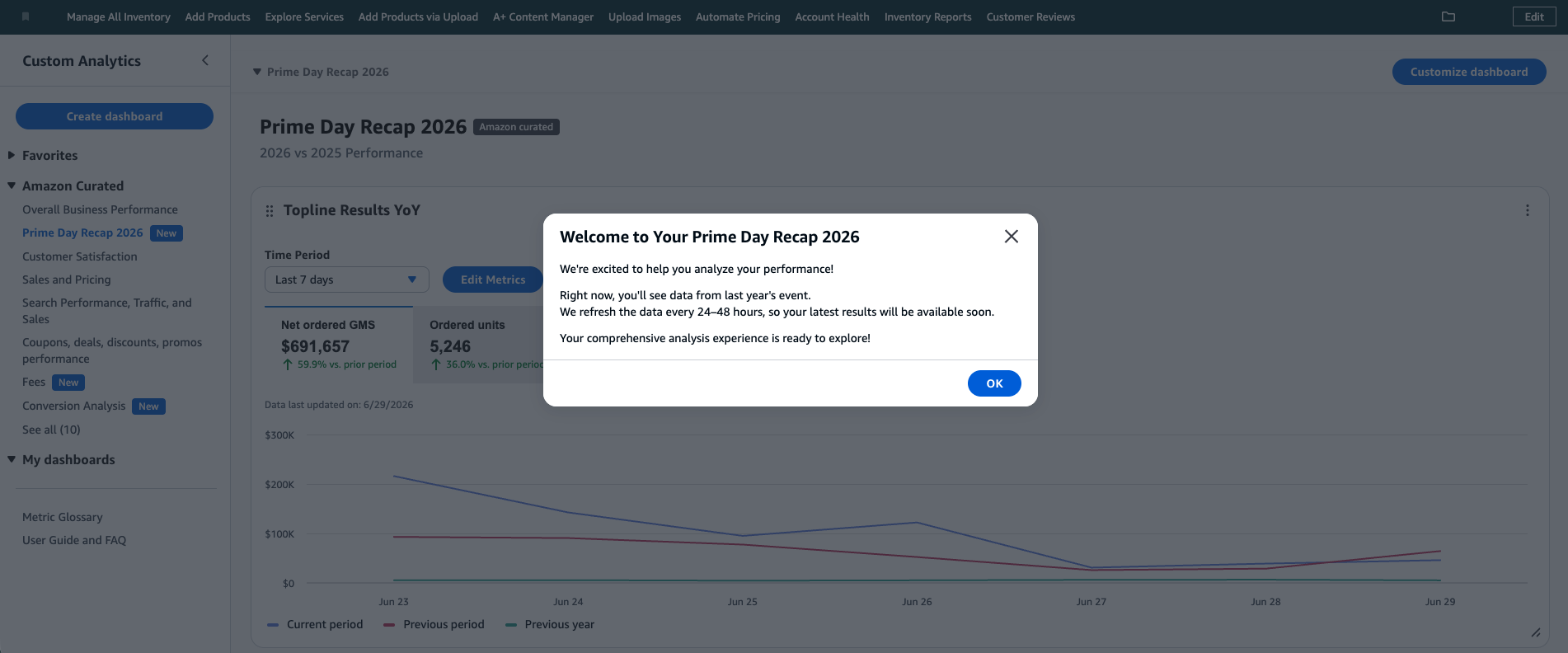The image size is (1568, 653).
Task: Collapse the Custom Analytics sidebar
Action: point(205,60)
